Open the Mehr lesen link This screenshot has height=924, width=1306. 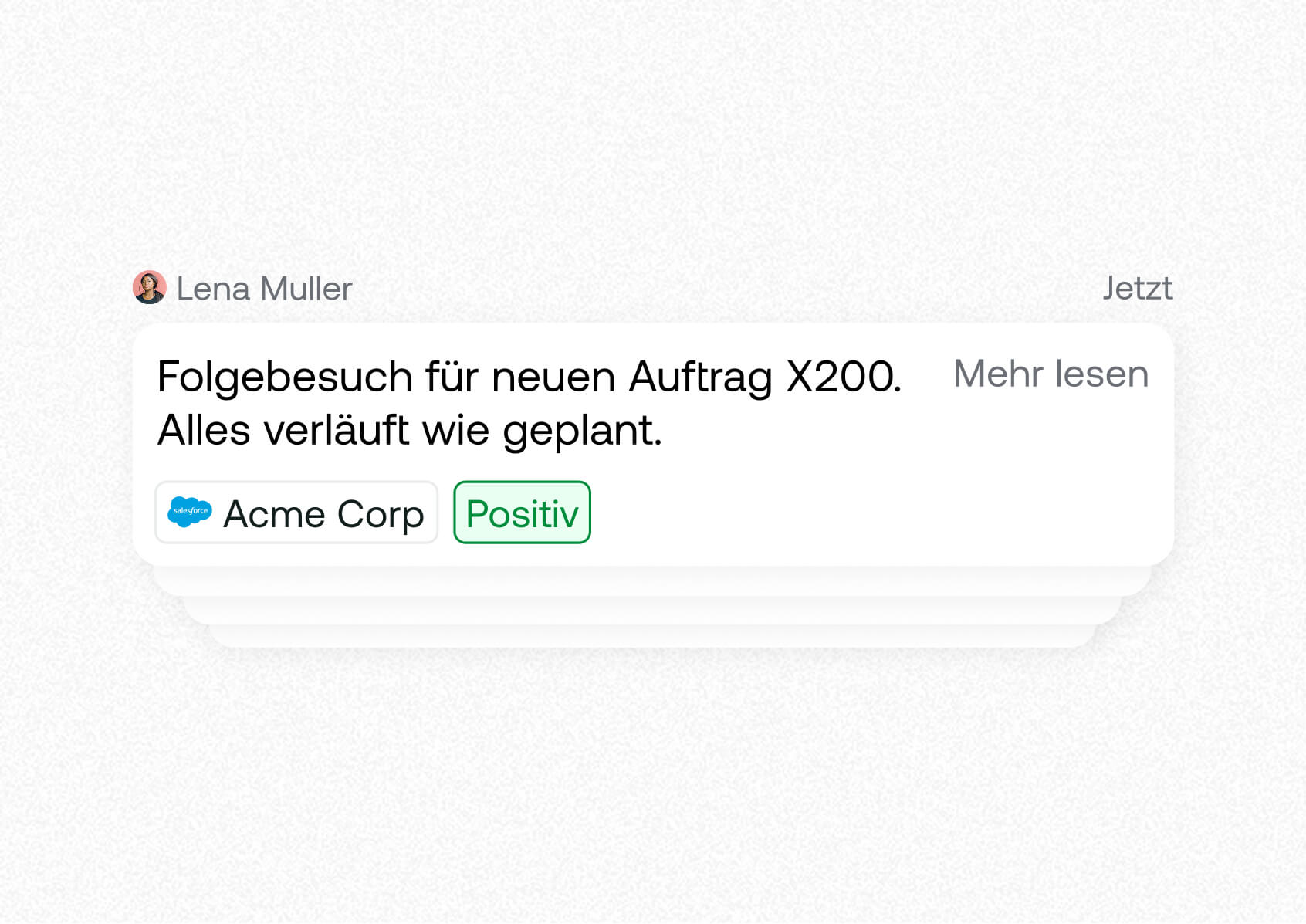coord(1051,374)
